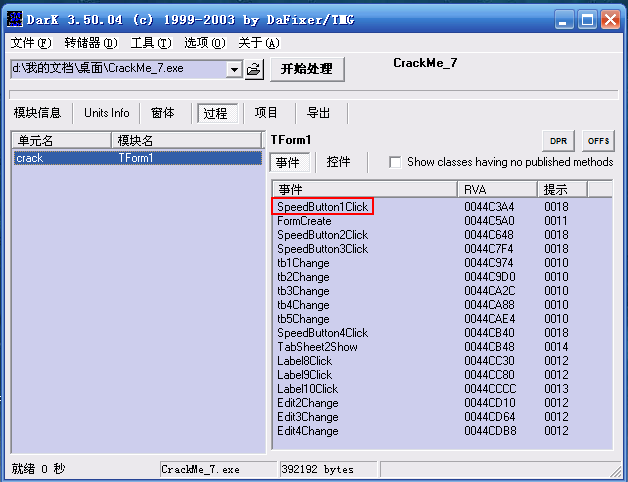Open the 文件(F) menu

tap(31, 43)
